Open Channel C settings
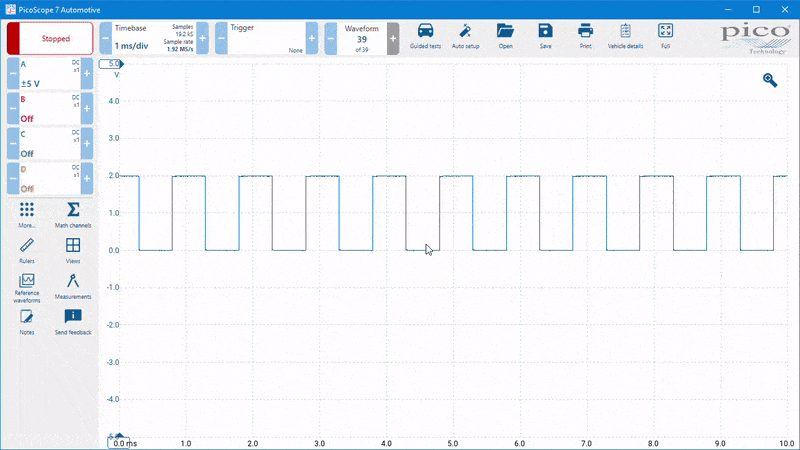The image size is (800, 450). 50,143
